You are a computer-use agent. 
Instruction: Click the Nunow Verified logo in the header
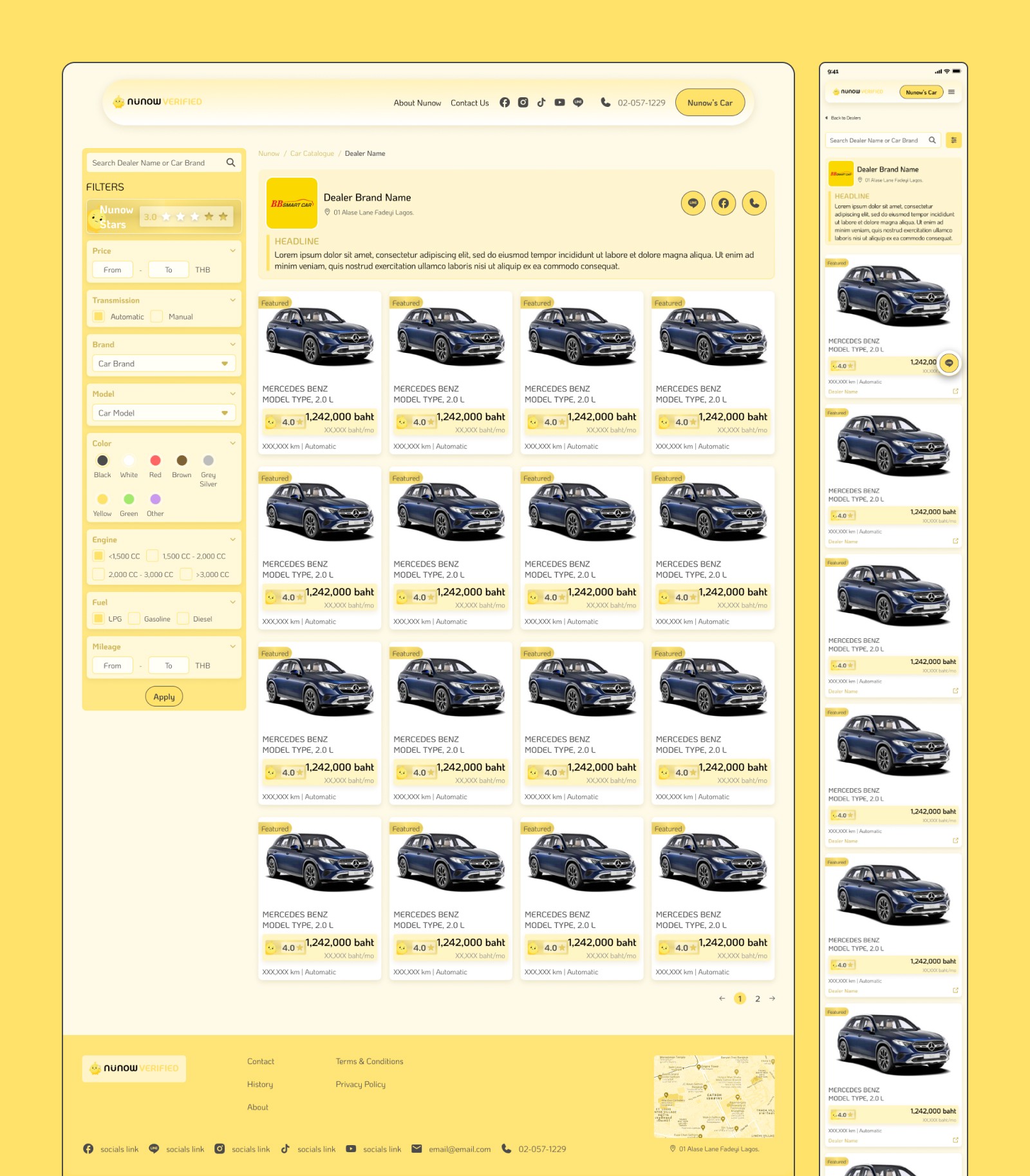tap(158, 102)
